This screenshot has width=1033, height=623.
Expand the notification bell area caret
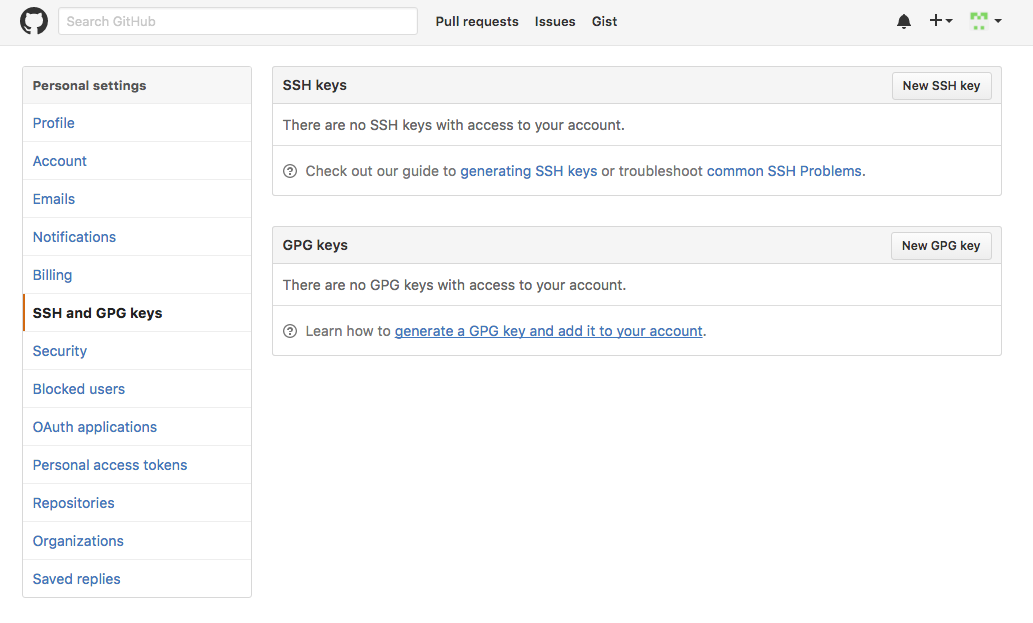(x=904, y=20)
